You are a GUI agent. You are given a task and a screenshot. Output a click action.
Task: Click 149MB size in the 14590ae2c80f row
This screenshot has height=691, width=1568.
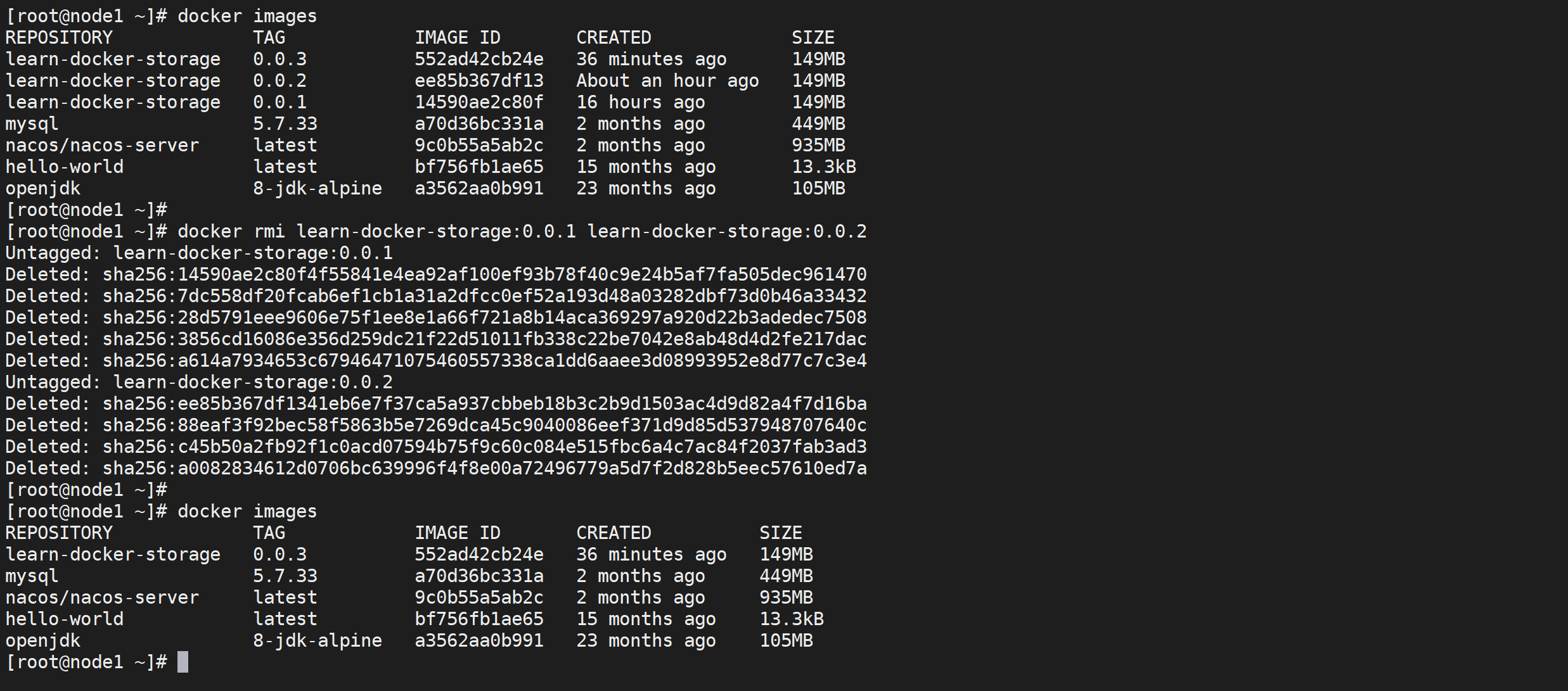point(818,102)
